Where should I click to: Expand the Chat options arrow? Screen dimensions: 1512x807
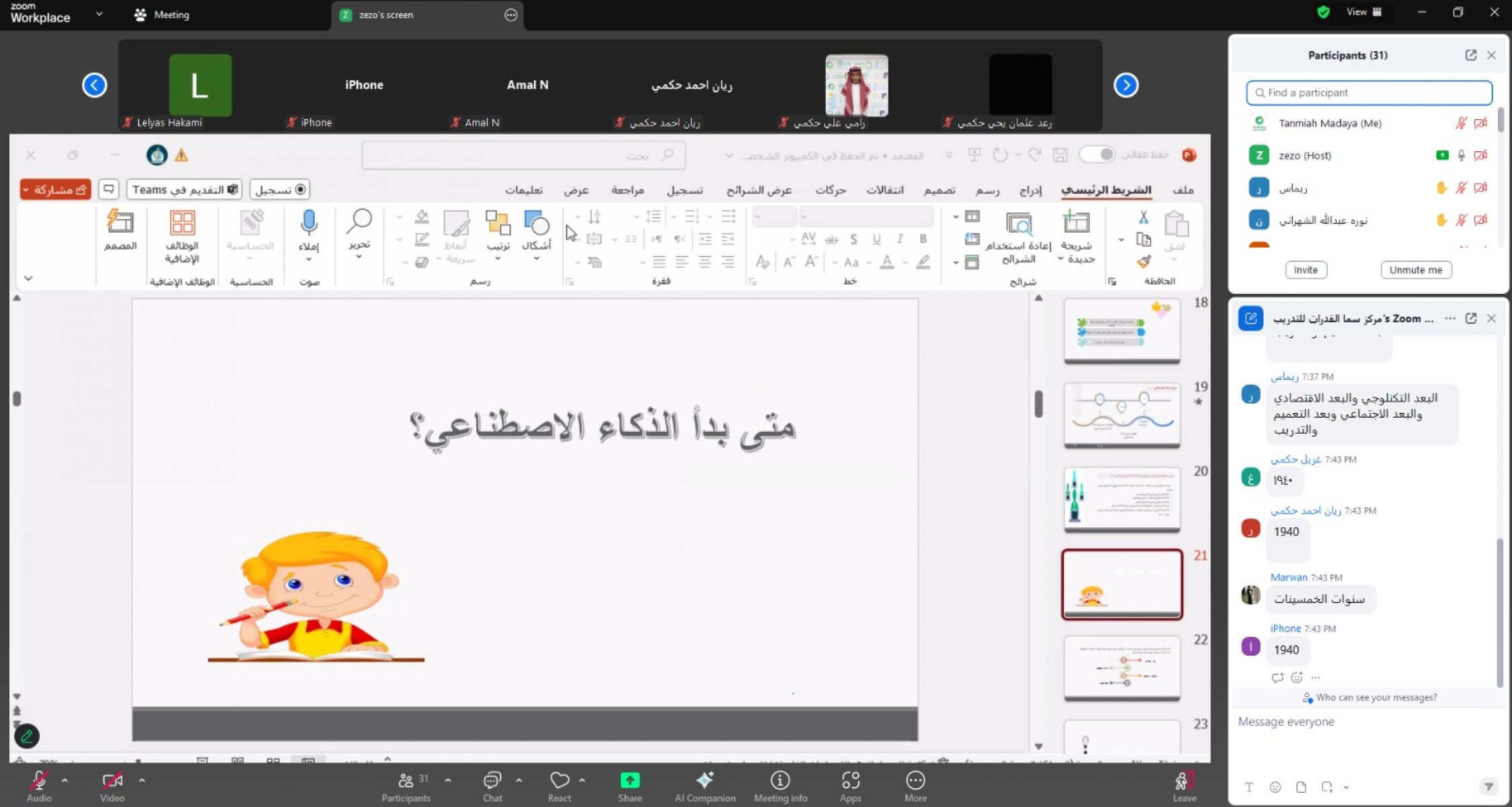pos(519,781)
